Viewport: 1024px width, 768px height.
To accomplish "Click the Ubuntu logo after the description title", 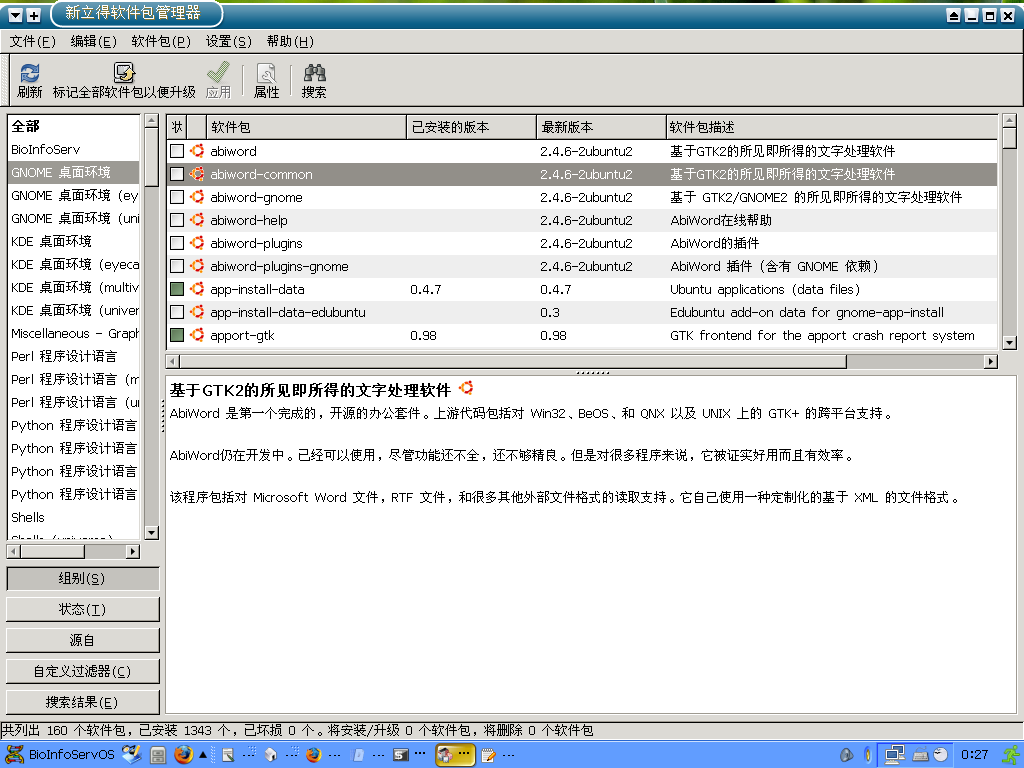I will pyautogui.click(x=466, y=388).
